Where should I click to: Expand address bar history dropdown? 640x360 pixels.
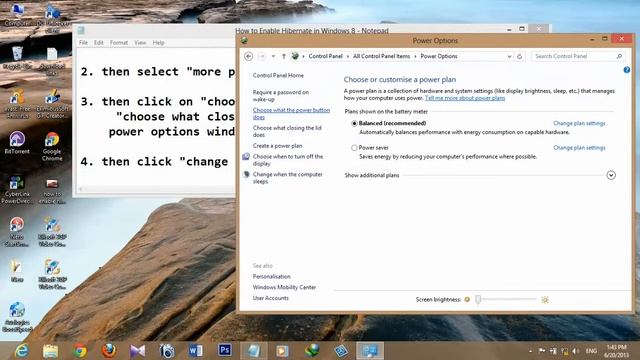[509, 56]
